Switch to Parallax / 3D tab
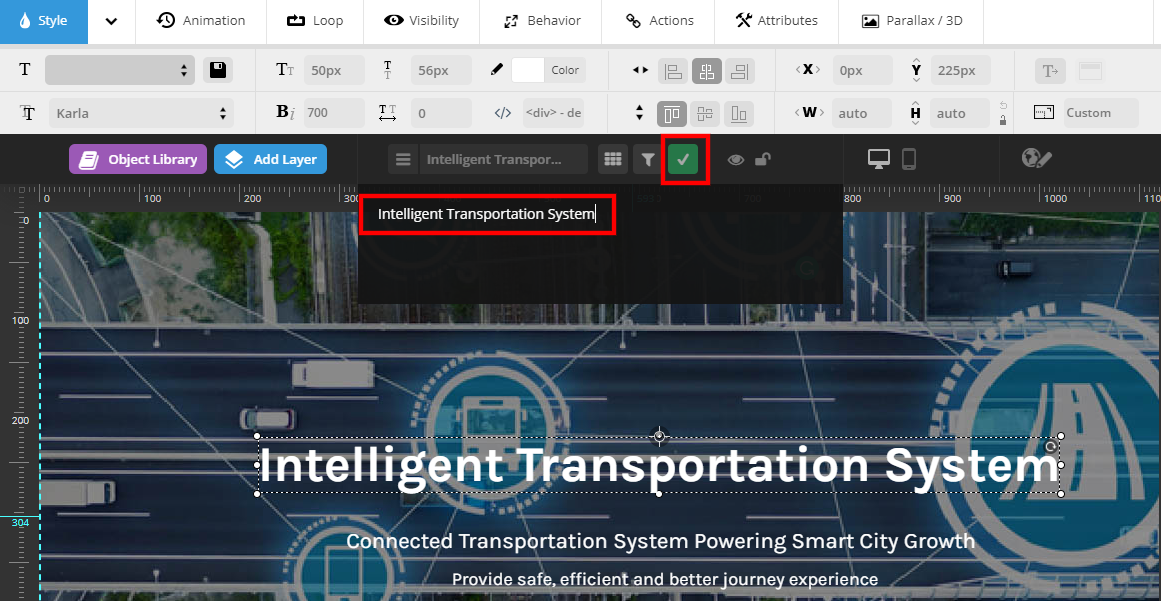1161x601 pixels. tap(911, 21)
